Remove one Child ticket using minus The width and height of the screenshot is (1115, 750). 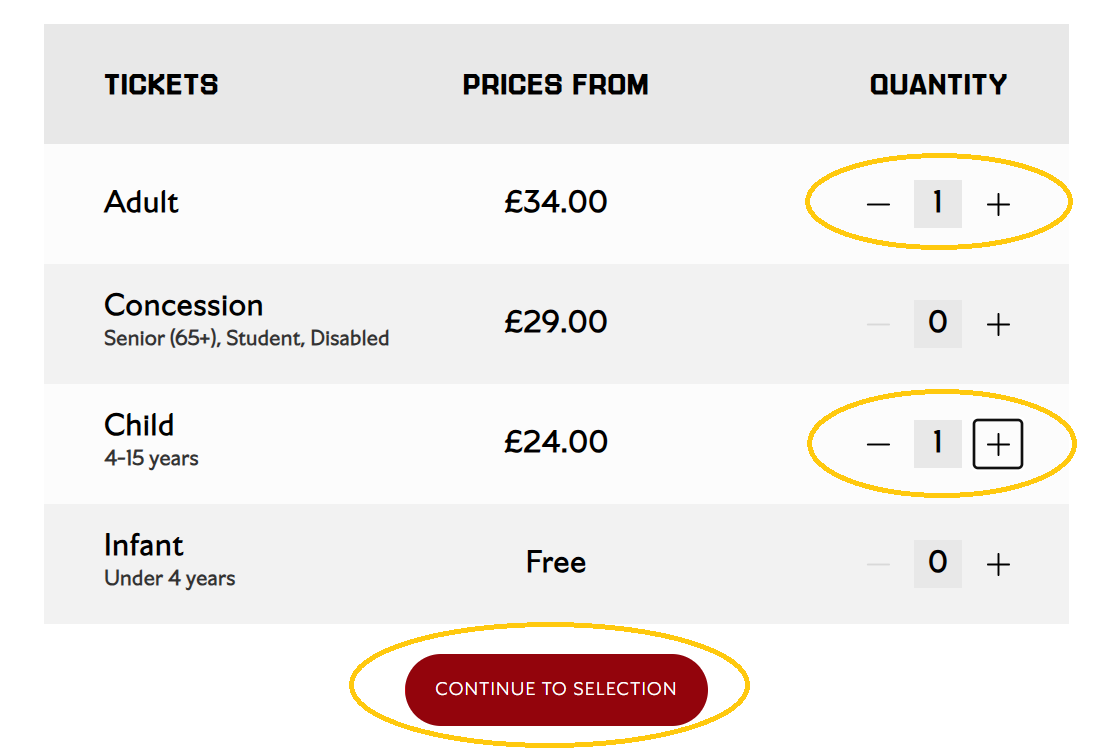pos(878,445)
